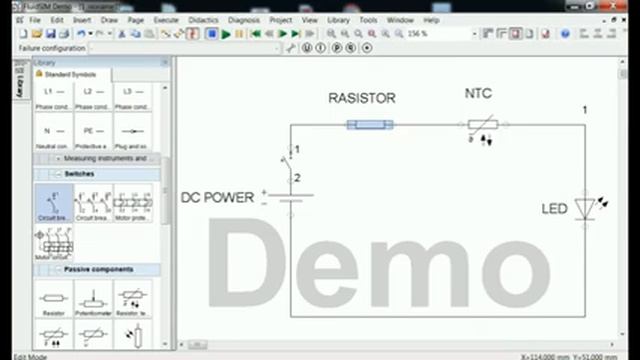Open the Execute menu
The image size is (640, 360).
tap(166, 20)
